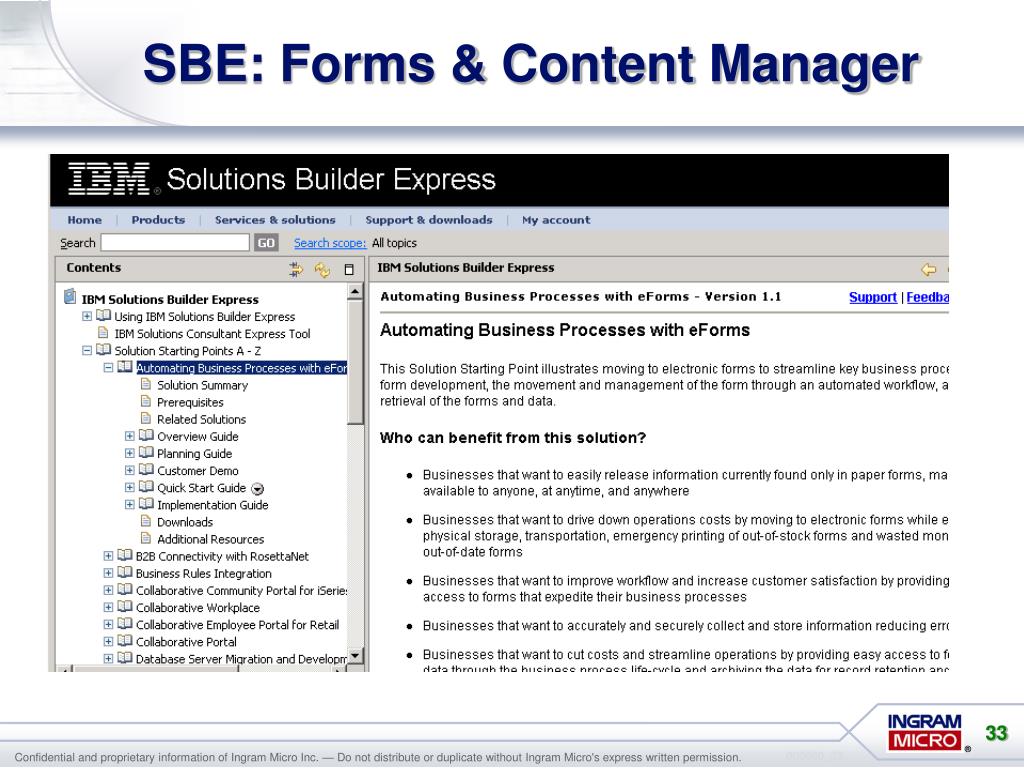Screen dimensions: 1024x768
Task: Open the Support link
Action: coord(872,297)
